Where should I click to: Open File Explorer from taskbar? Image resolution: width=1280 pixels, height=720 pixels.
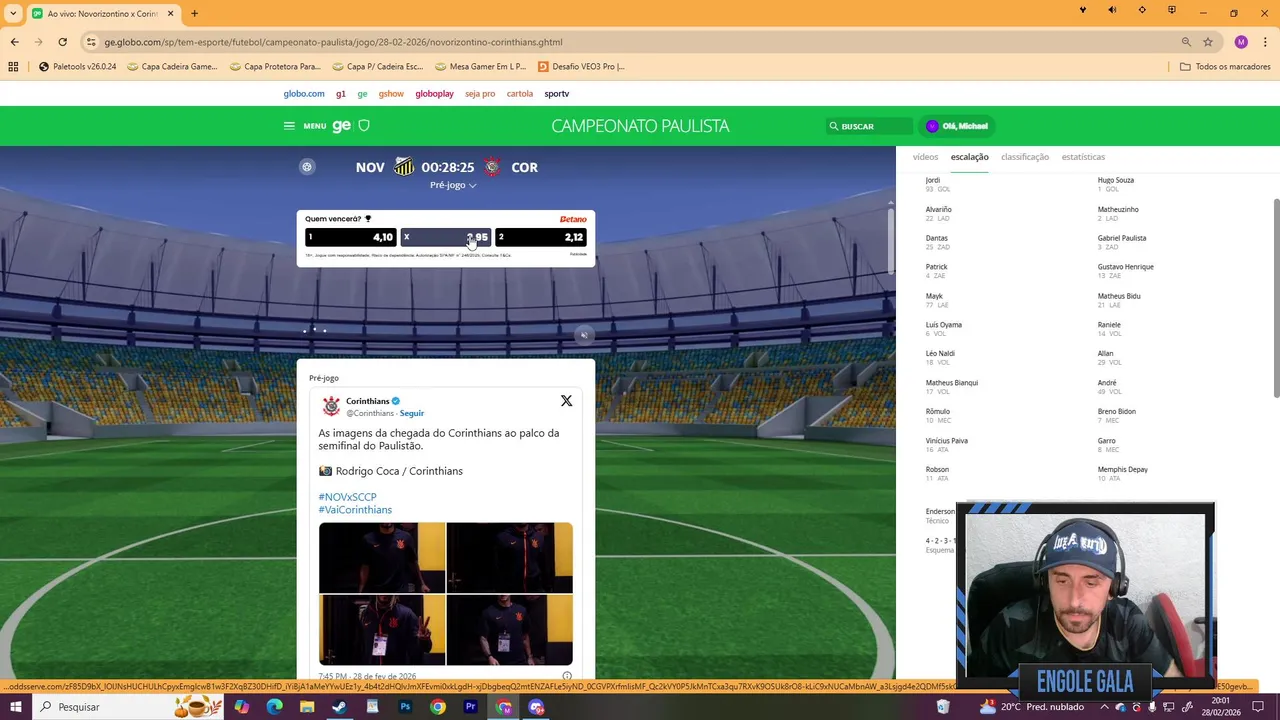tap(307, 707)
